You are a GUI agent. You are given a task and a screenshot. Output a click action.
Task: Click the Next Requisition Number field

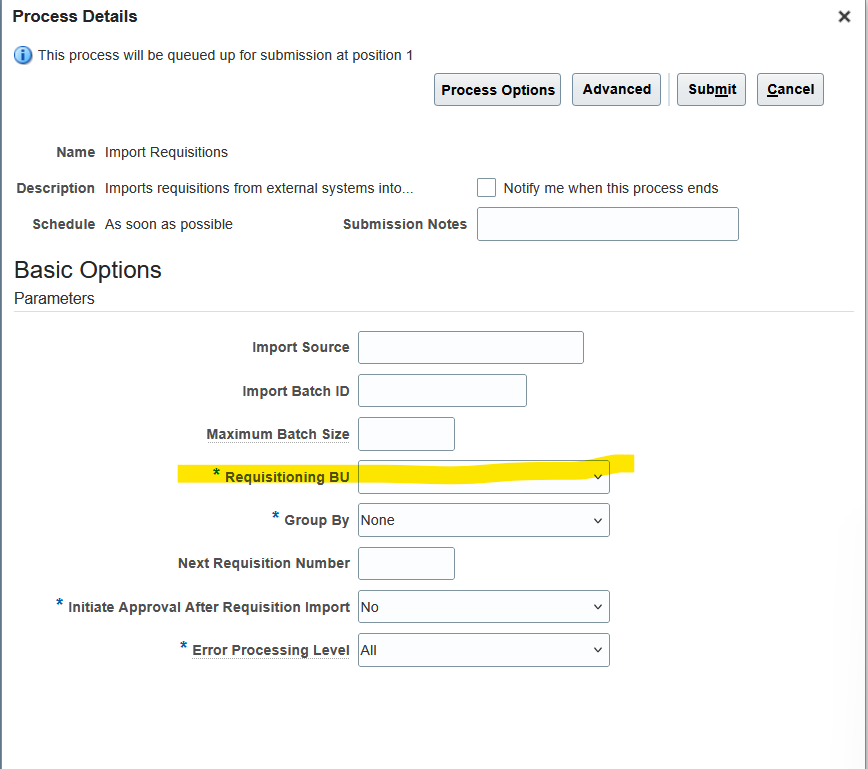pos(406,563)
